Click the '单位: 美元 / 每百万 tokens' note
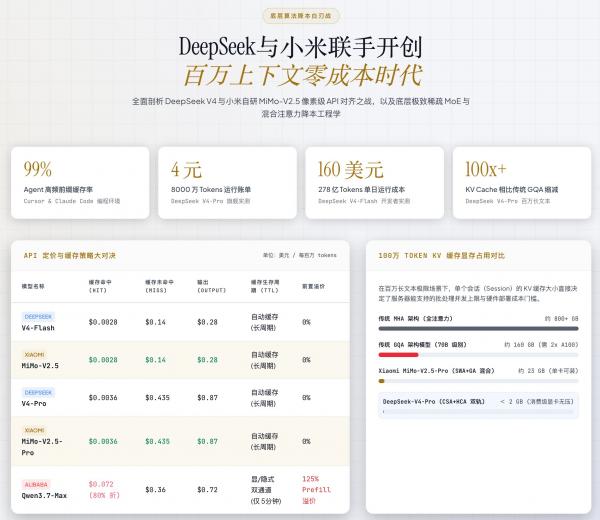Image resolution: width=600 pixels, height=520 pixels. click(x=300, y=255)
